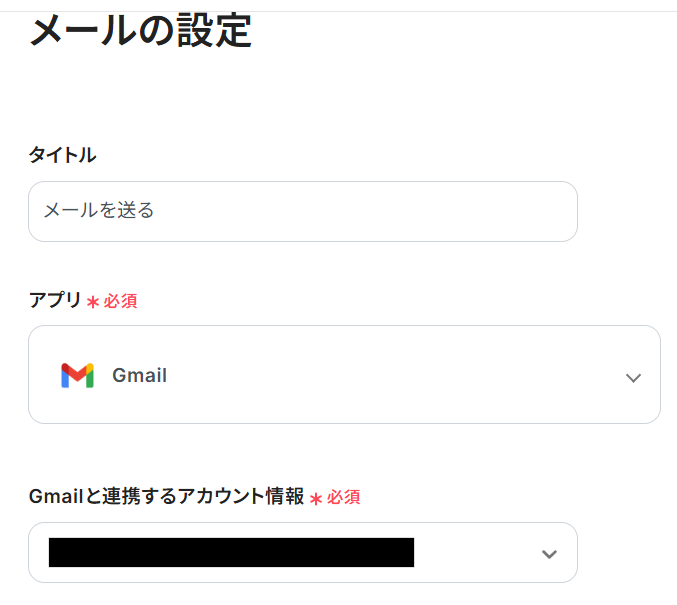Click the blacked-out account value
Image resolution: width=677 pixels, height=605 pixels.
[x=231, y=552]
